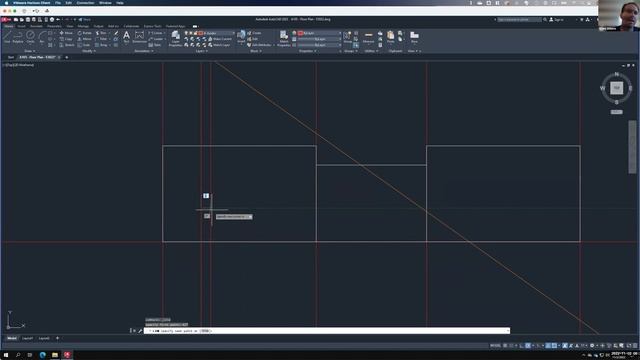640x360 pixels.
Task: Select the Polyline tool
Action: 18,37
